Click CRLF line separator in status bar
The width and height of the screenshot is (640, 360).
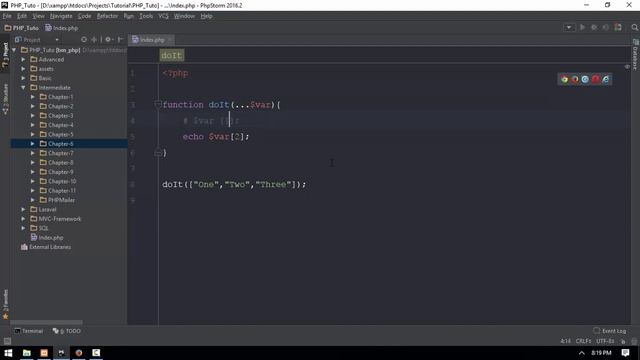pos(583,341)
